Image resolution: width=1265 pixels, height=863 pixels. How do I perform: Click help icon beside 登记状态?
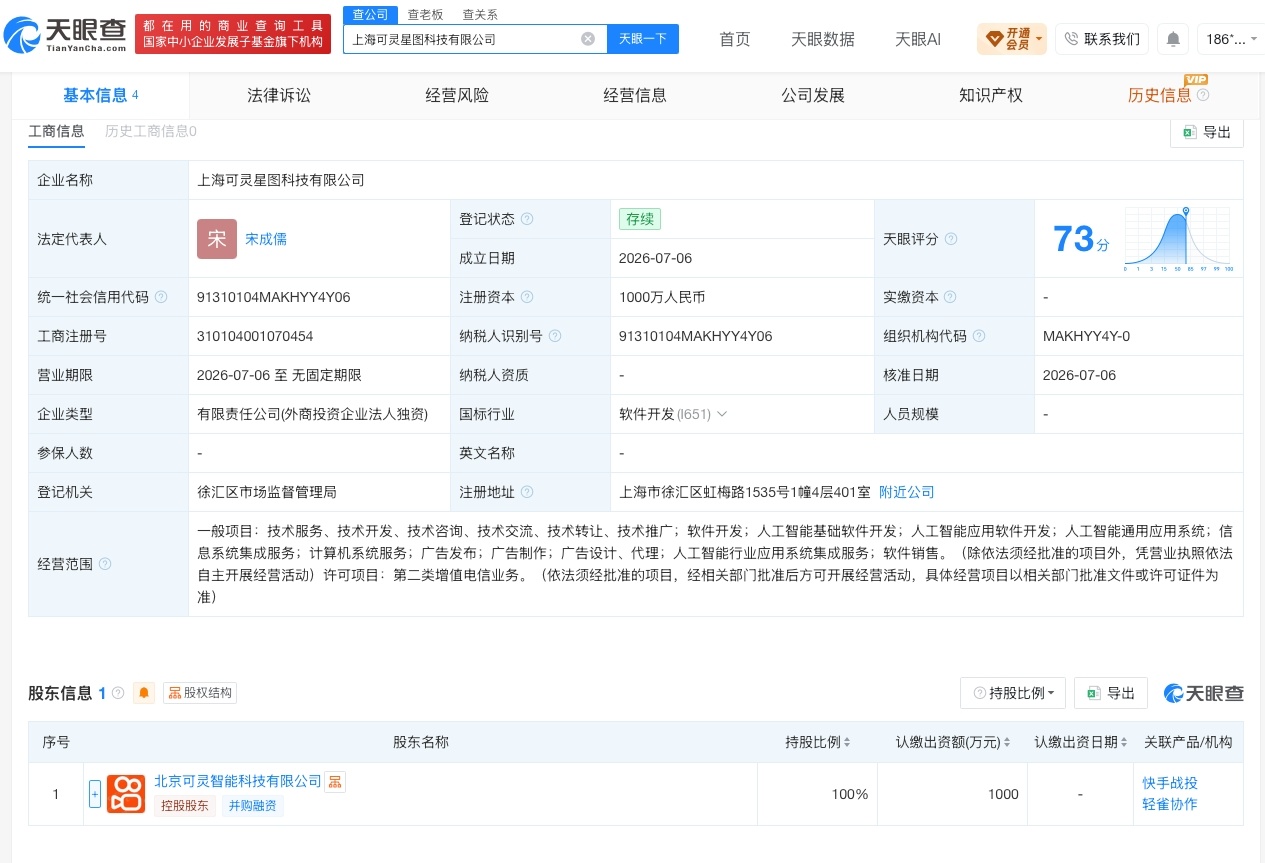527,219
